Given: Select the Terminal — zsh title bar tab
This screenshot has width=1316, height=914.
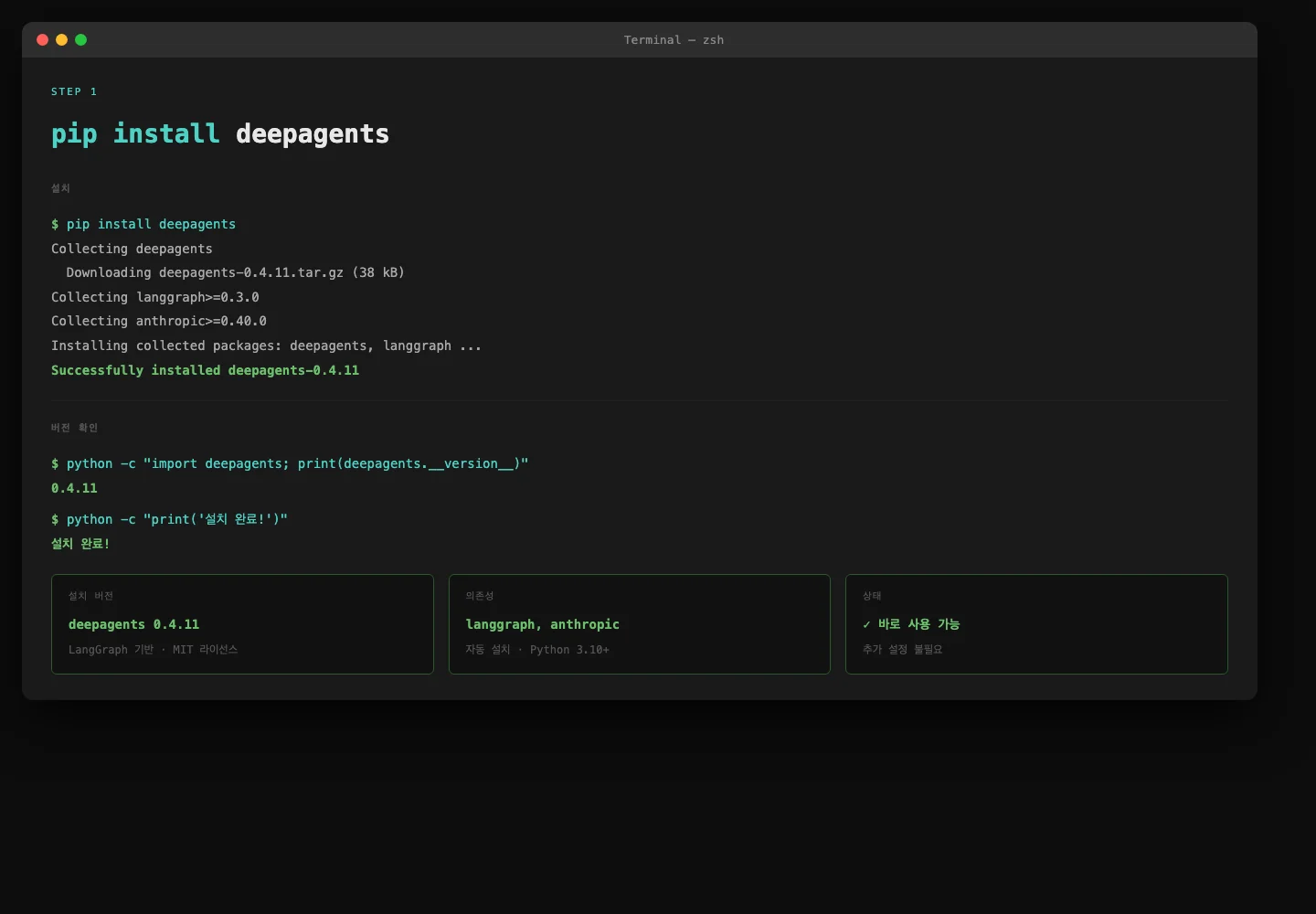Looking at the screenshot, I should pyautogui.click(x=674, y=40).
